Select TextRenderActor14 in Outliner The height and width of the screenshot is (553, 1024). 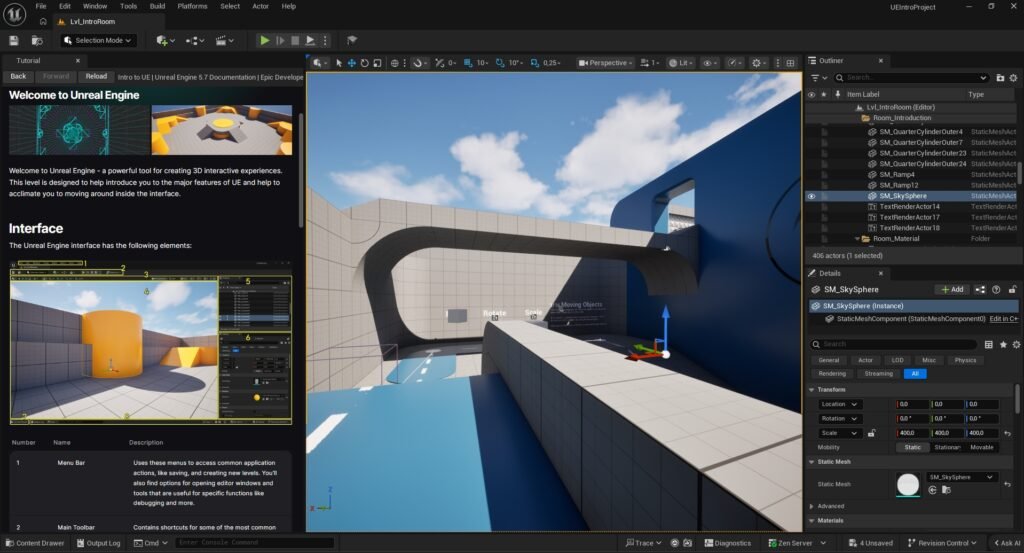(x=909, y=206)
